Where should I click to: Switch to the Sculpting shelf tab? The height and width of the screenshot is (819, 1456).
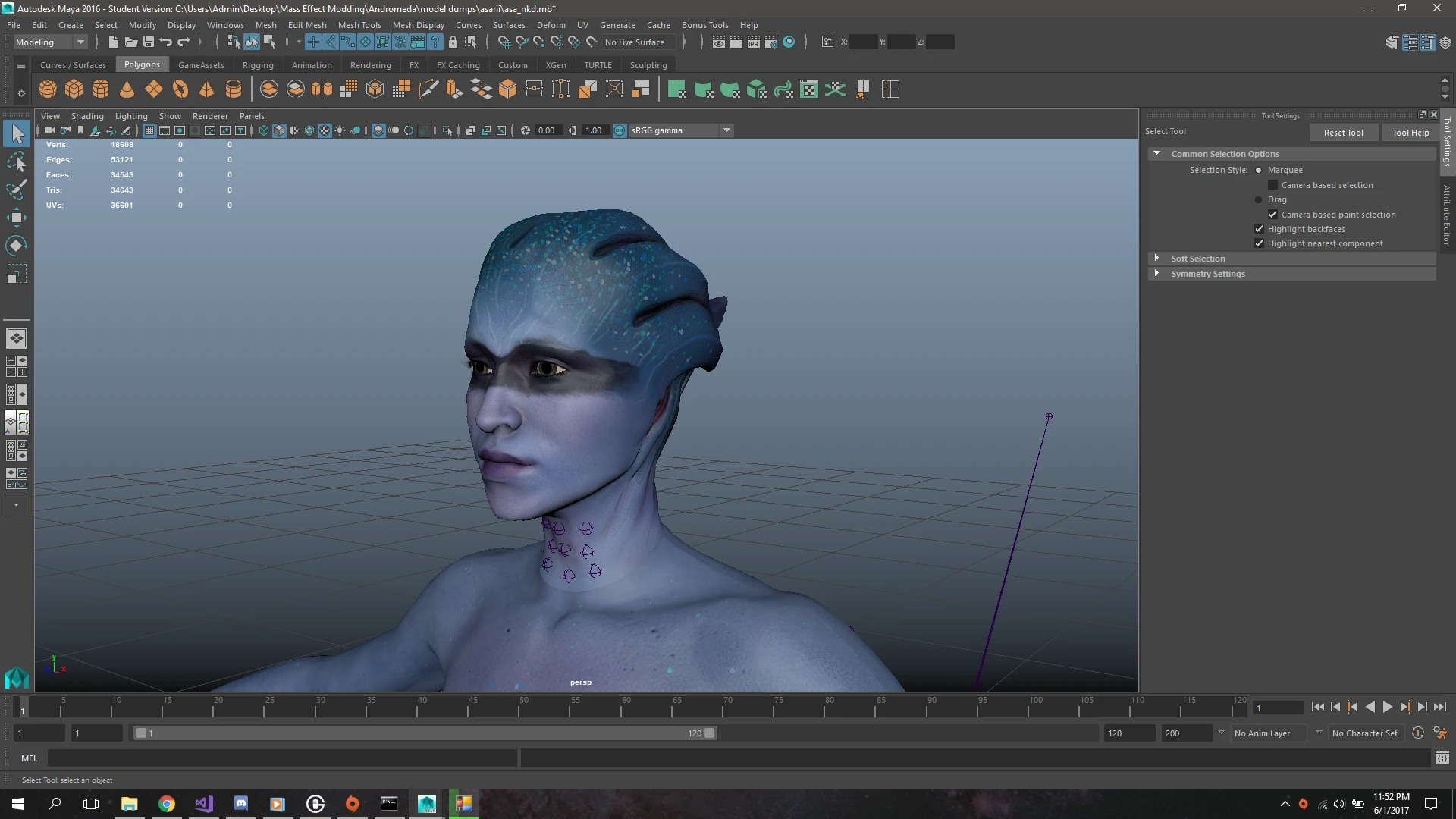click(648, 65)
